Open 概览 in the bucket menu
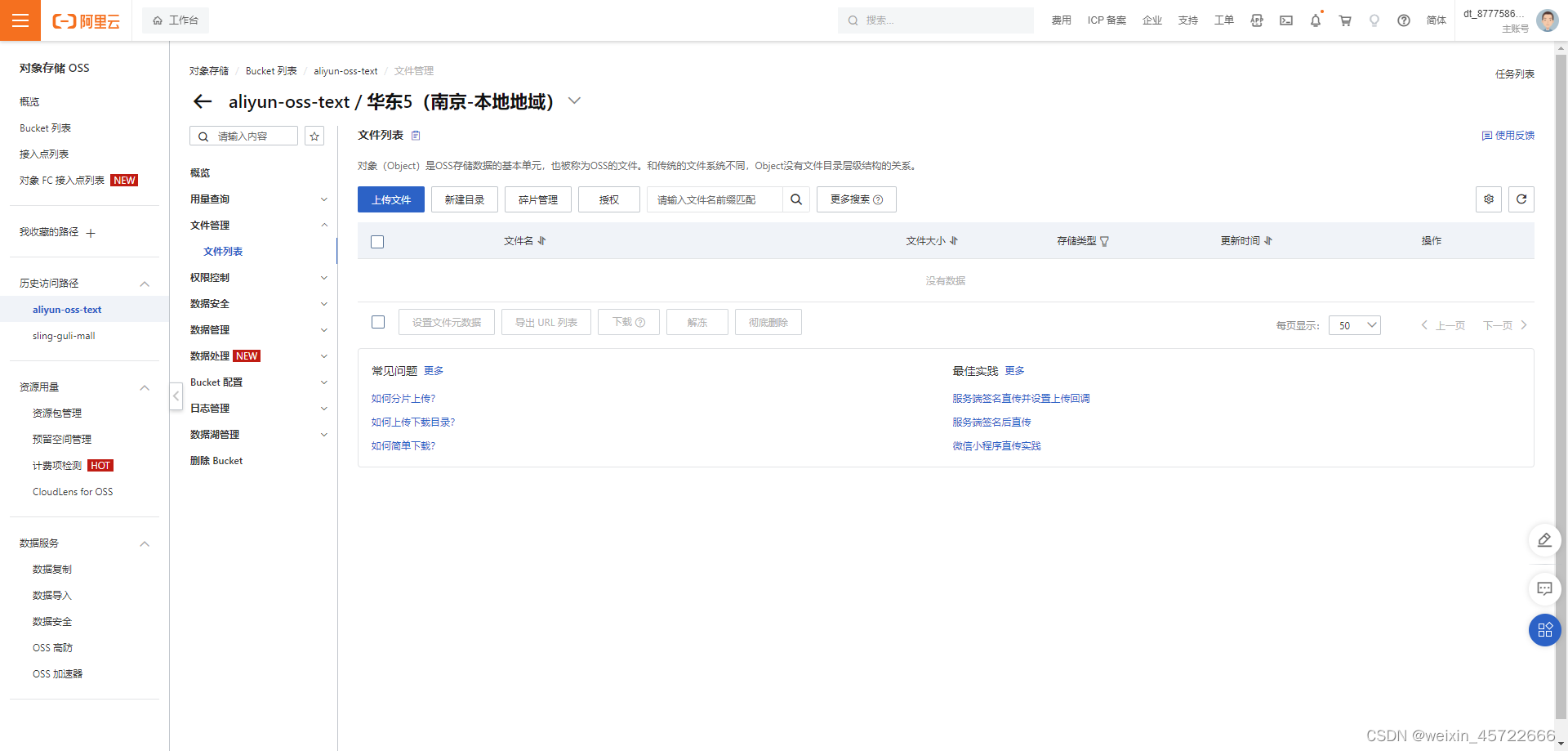This screenshot has height=751, width=1568. (x=200, y=173)
